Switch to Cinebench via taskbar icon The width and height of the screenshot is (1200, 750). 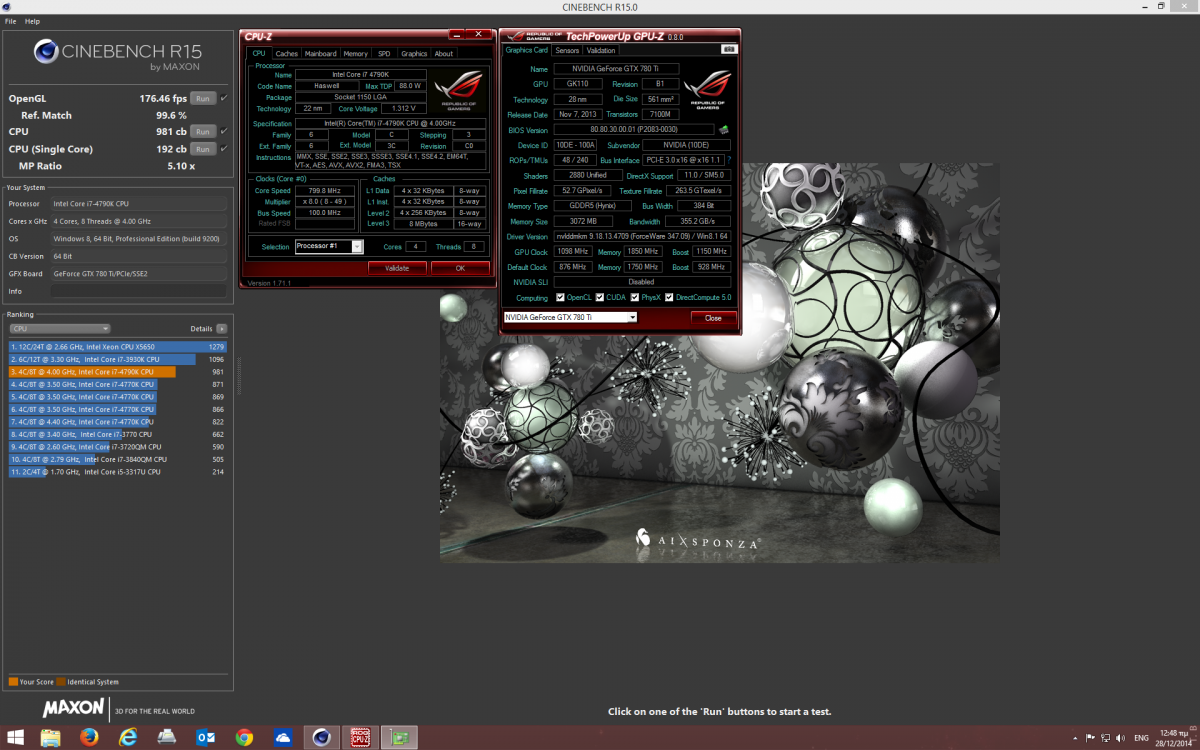pos(322,737)
